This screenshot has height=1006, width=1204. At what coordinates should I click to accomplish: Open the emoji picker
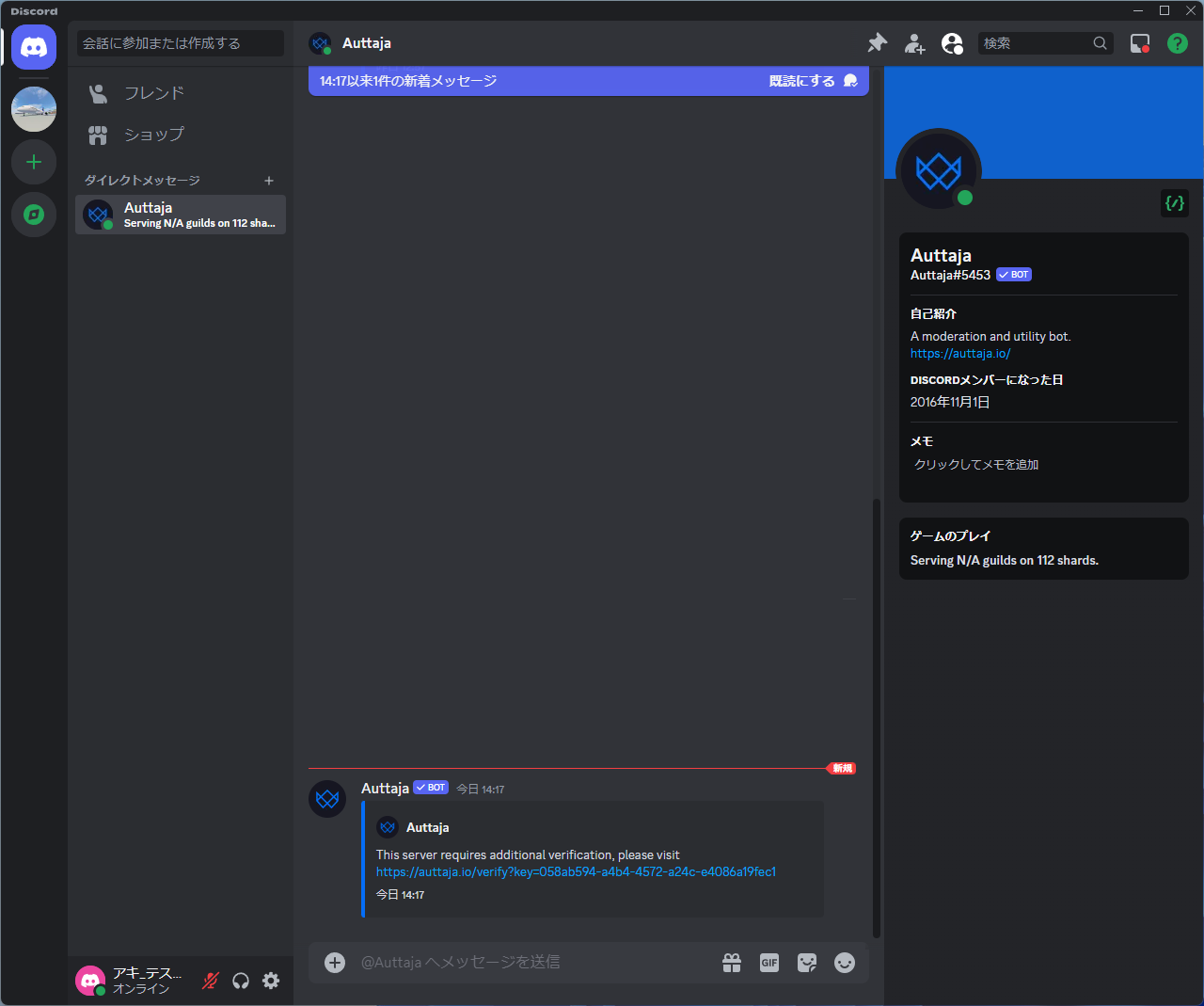coord(845,963)
